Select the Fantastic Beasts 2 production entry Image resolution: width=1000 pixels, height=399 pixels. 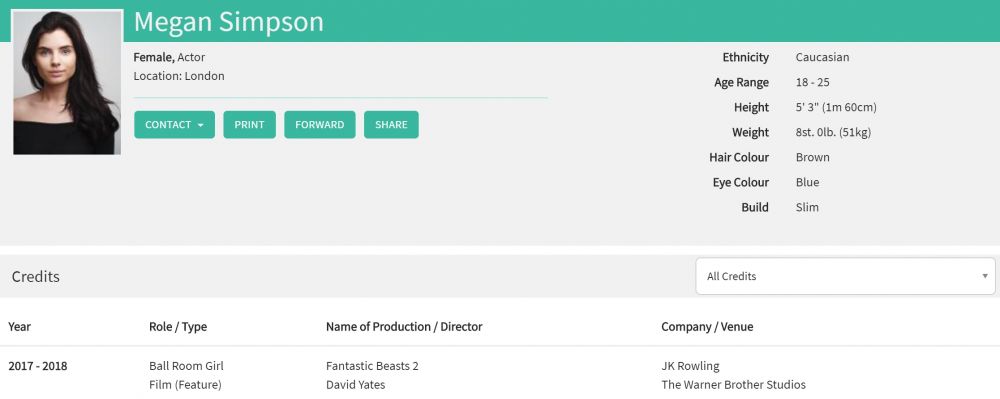[x=372, y=366]
